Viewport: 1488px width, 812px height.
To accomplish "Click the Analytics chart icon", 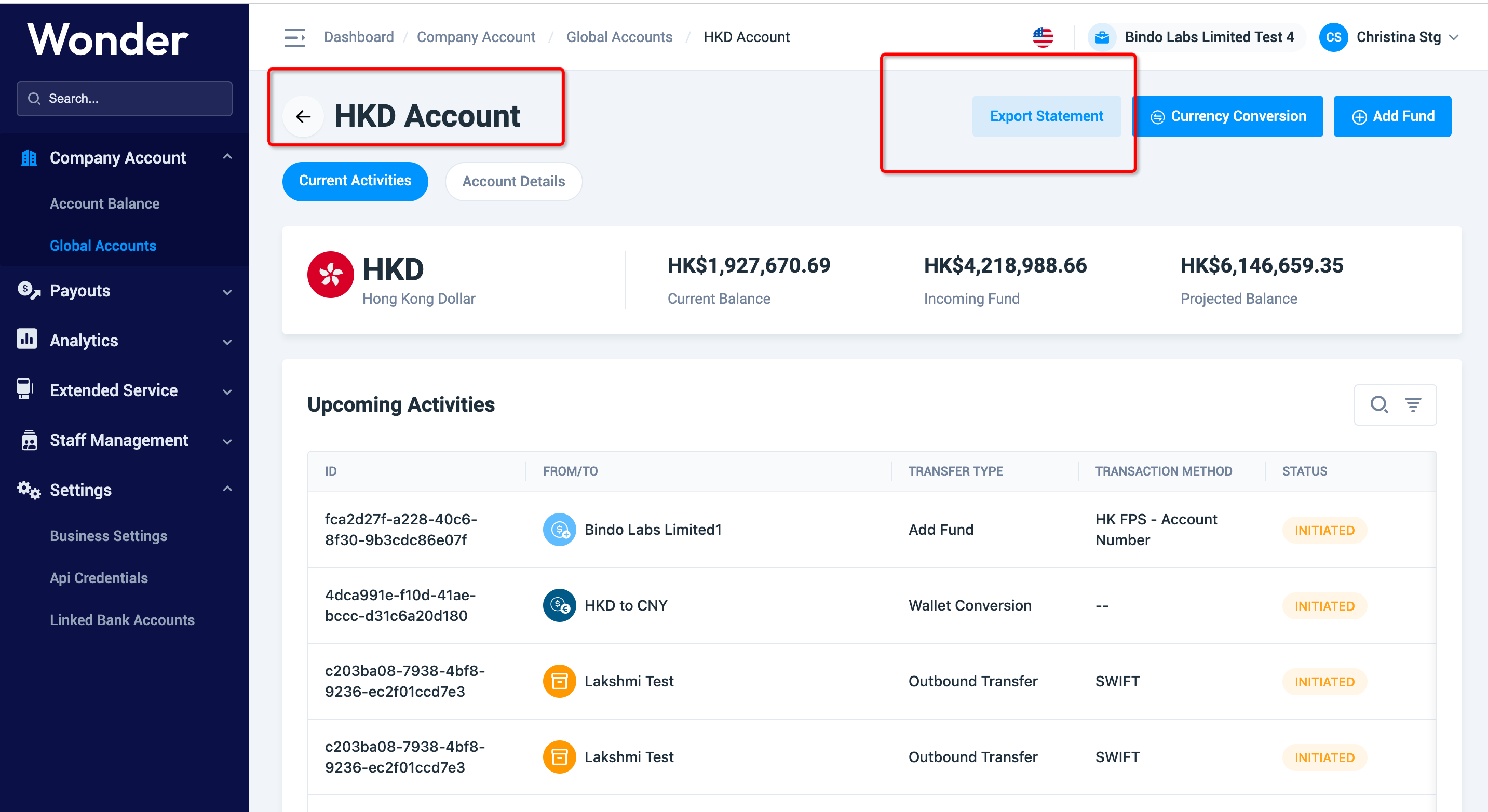I will click(x=27, y=340).
